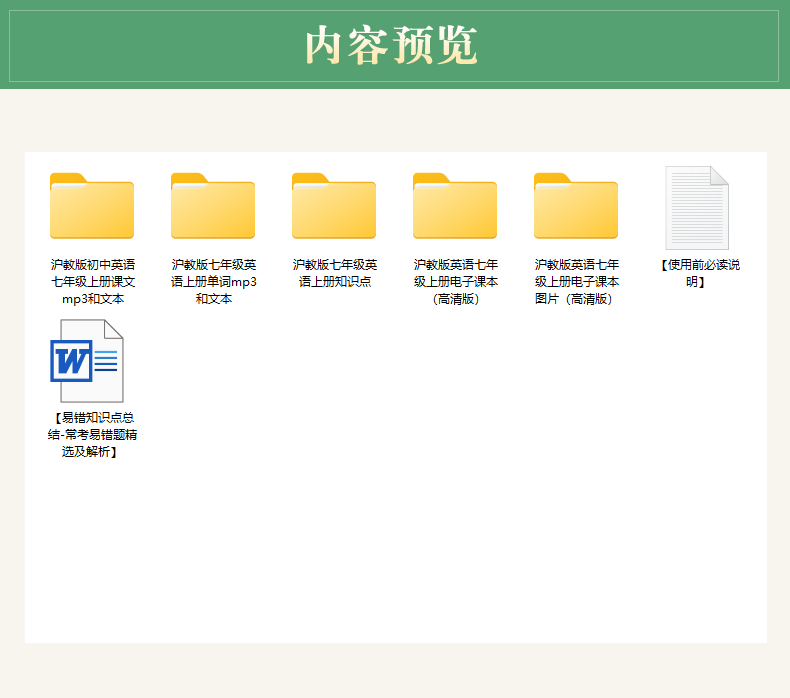Click the 内容预览 header title
The width and height of the screenshot is (790, 698).
391,45
